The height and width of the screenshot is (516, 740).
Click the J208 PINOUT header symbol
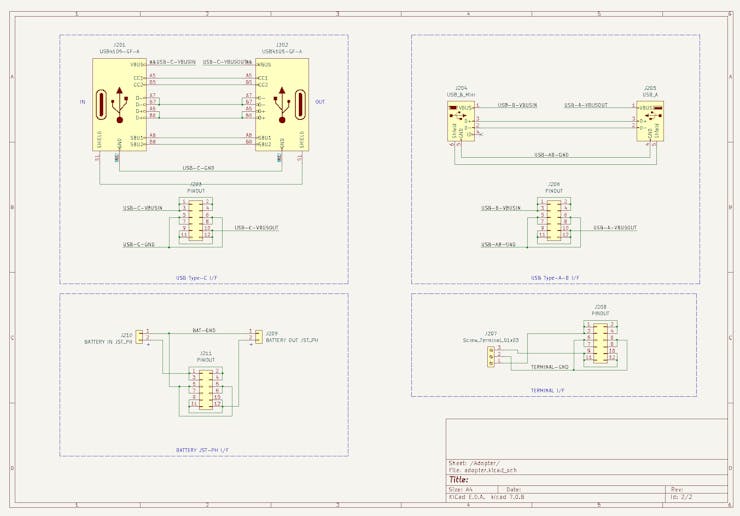coord(600,342)
